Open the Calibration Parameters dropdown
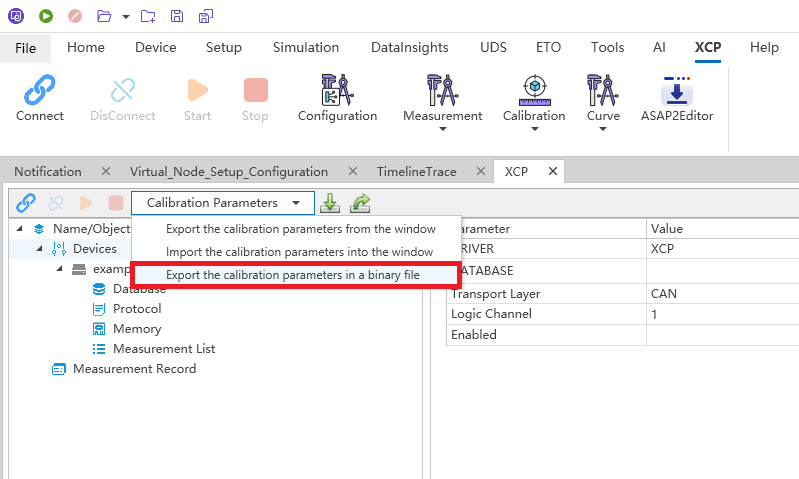 click(x=223, y=203)
